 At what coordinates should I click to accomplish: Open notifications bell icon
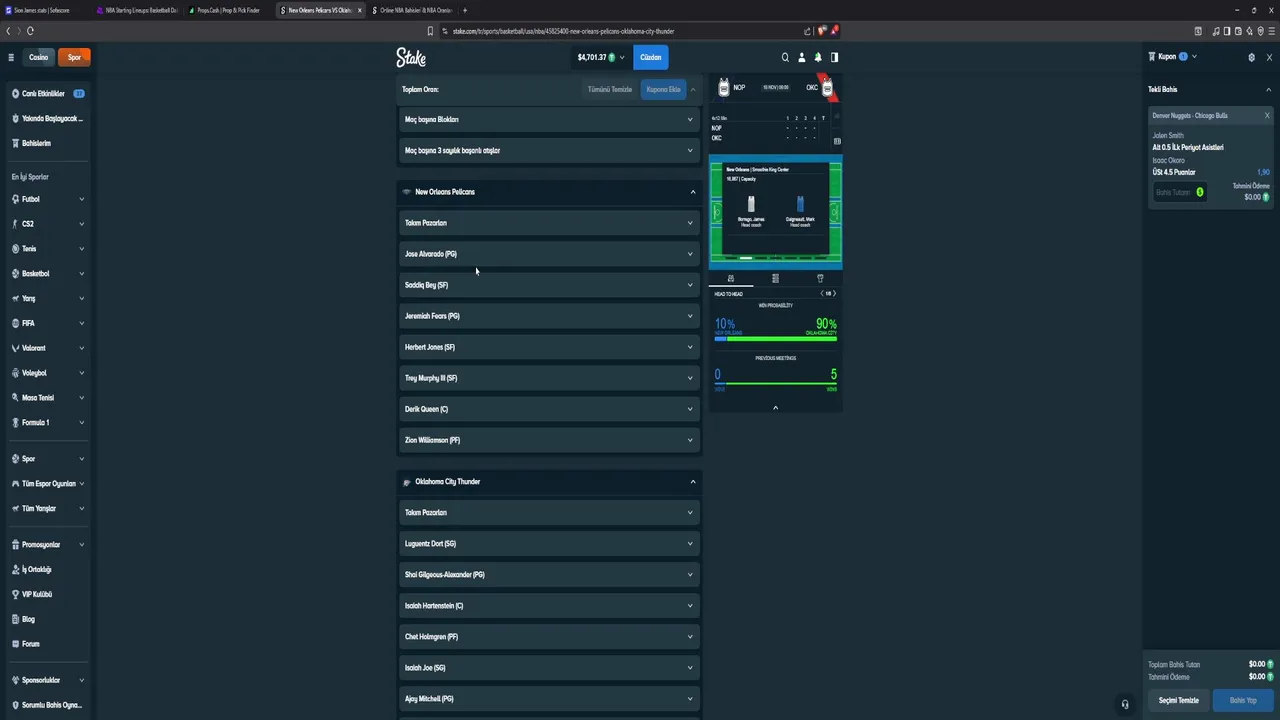(x=818, y=57)
